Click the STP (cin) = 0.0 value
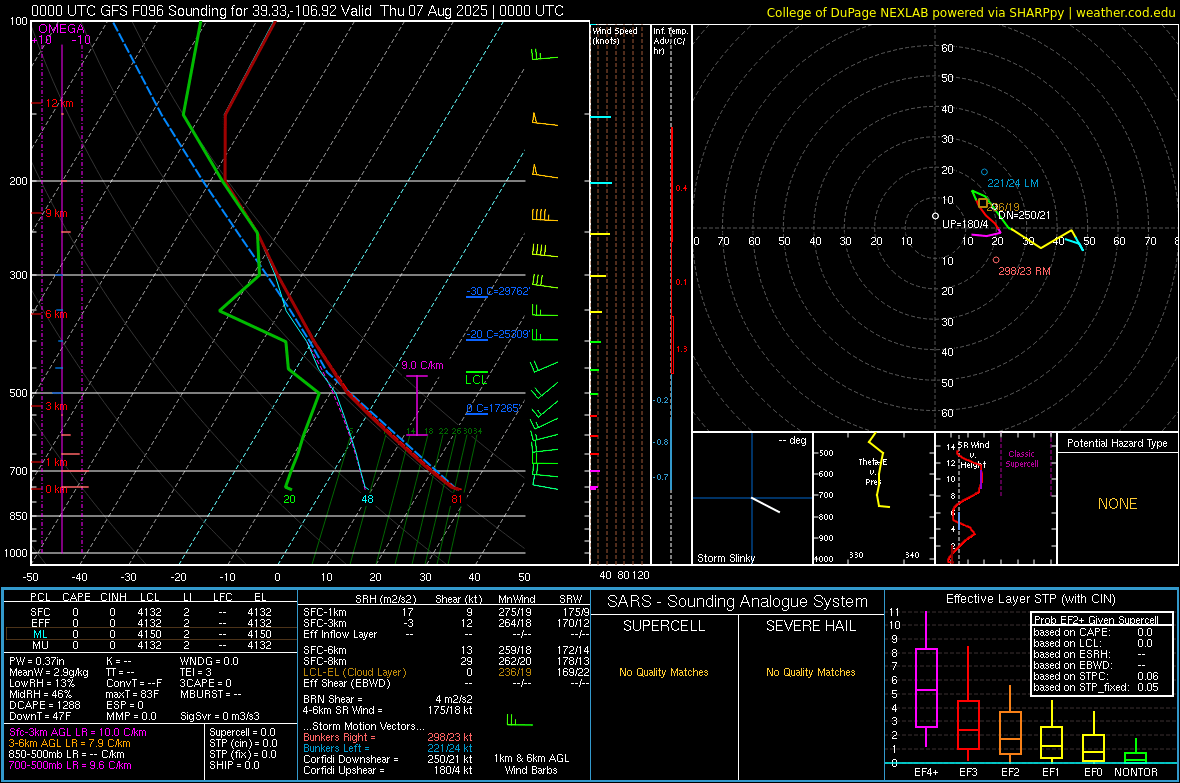 [243, 742]
